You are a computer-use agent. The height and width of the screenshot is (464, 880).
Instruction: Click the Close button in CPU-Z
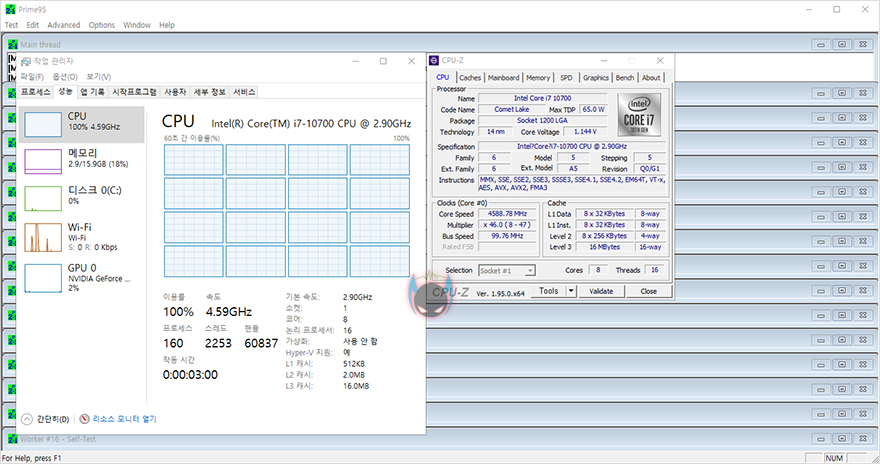648,291
